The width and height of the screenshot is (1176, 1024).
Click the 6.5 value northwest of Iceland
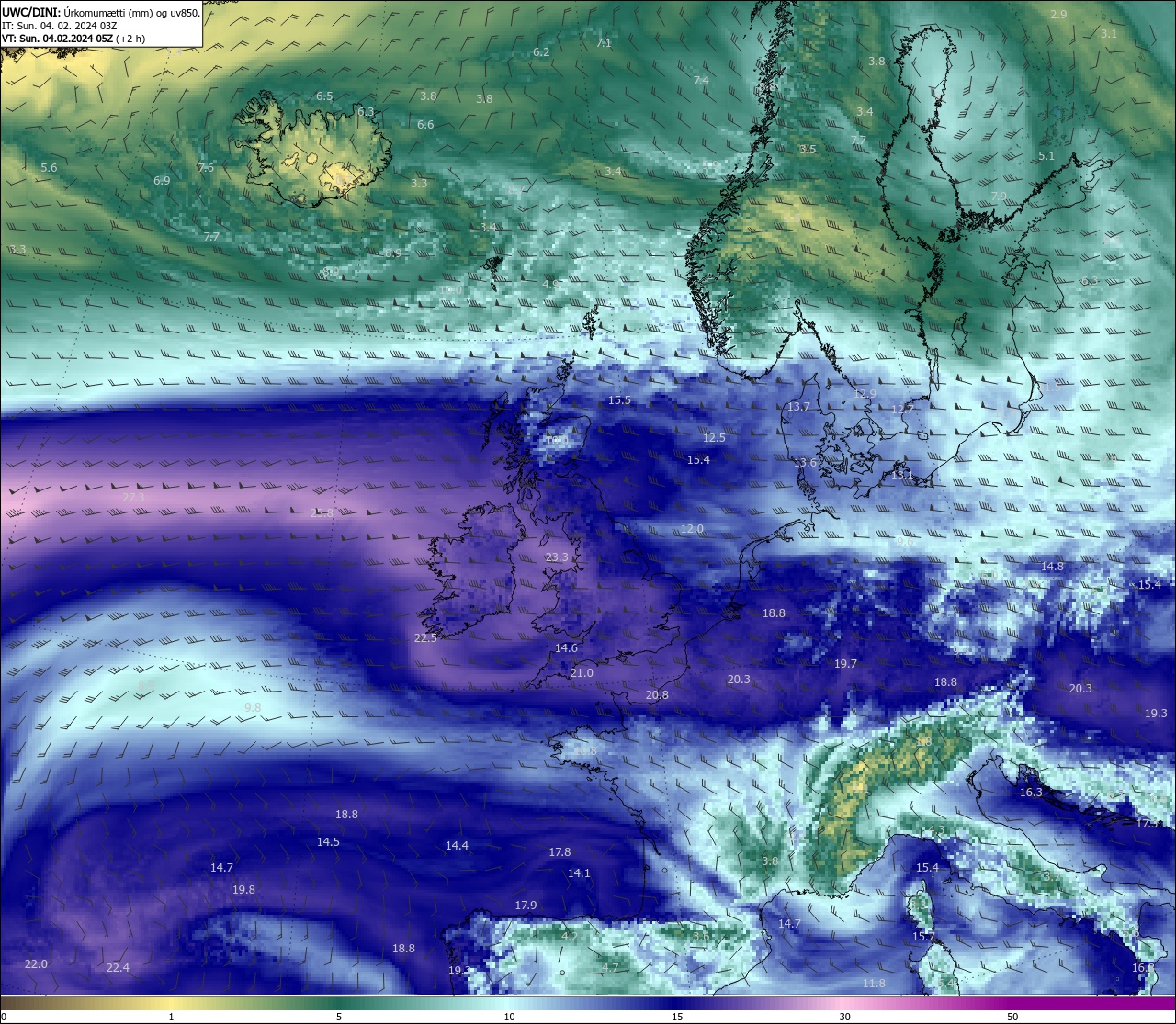point(324,96)
